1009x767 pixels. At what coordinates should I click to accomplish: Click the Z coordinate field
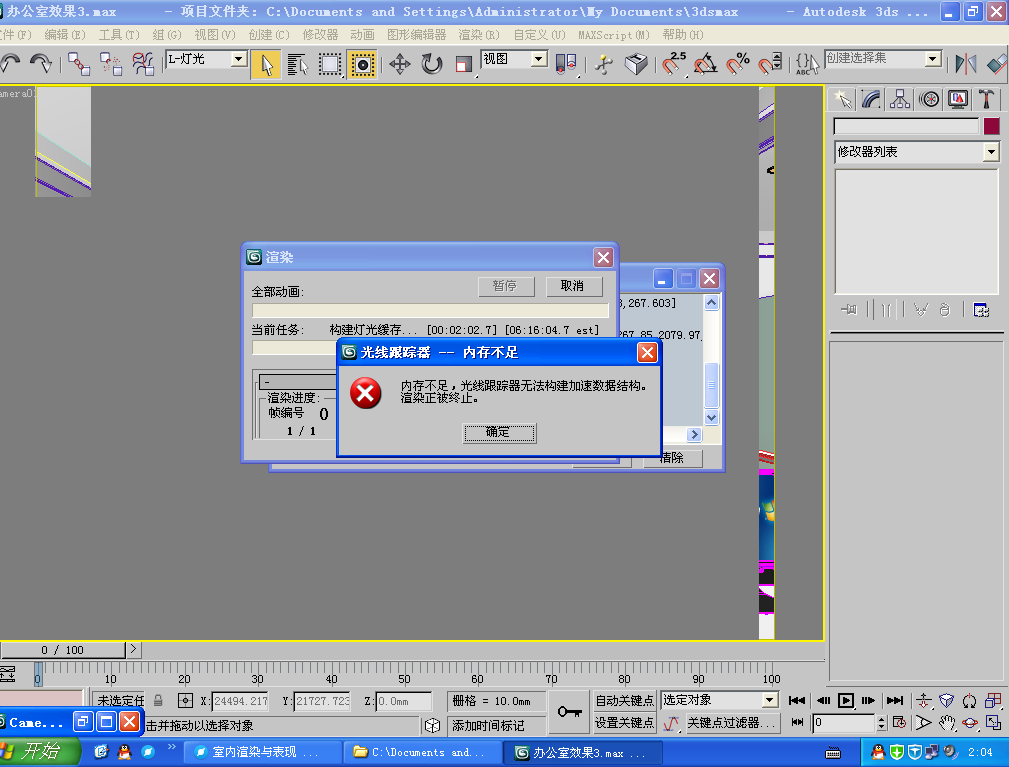(x=404, y=701)
